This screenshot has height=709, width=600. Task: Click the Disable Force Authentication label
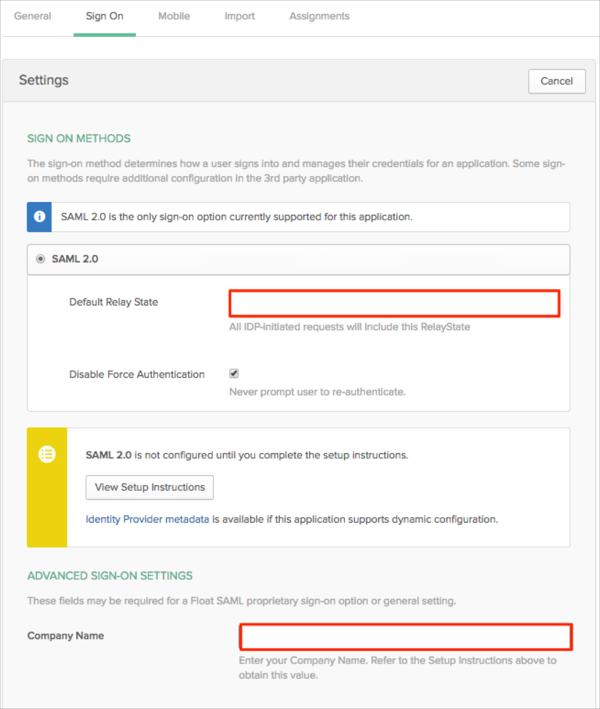tap(137, 374)
